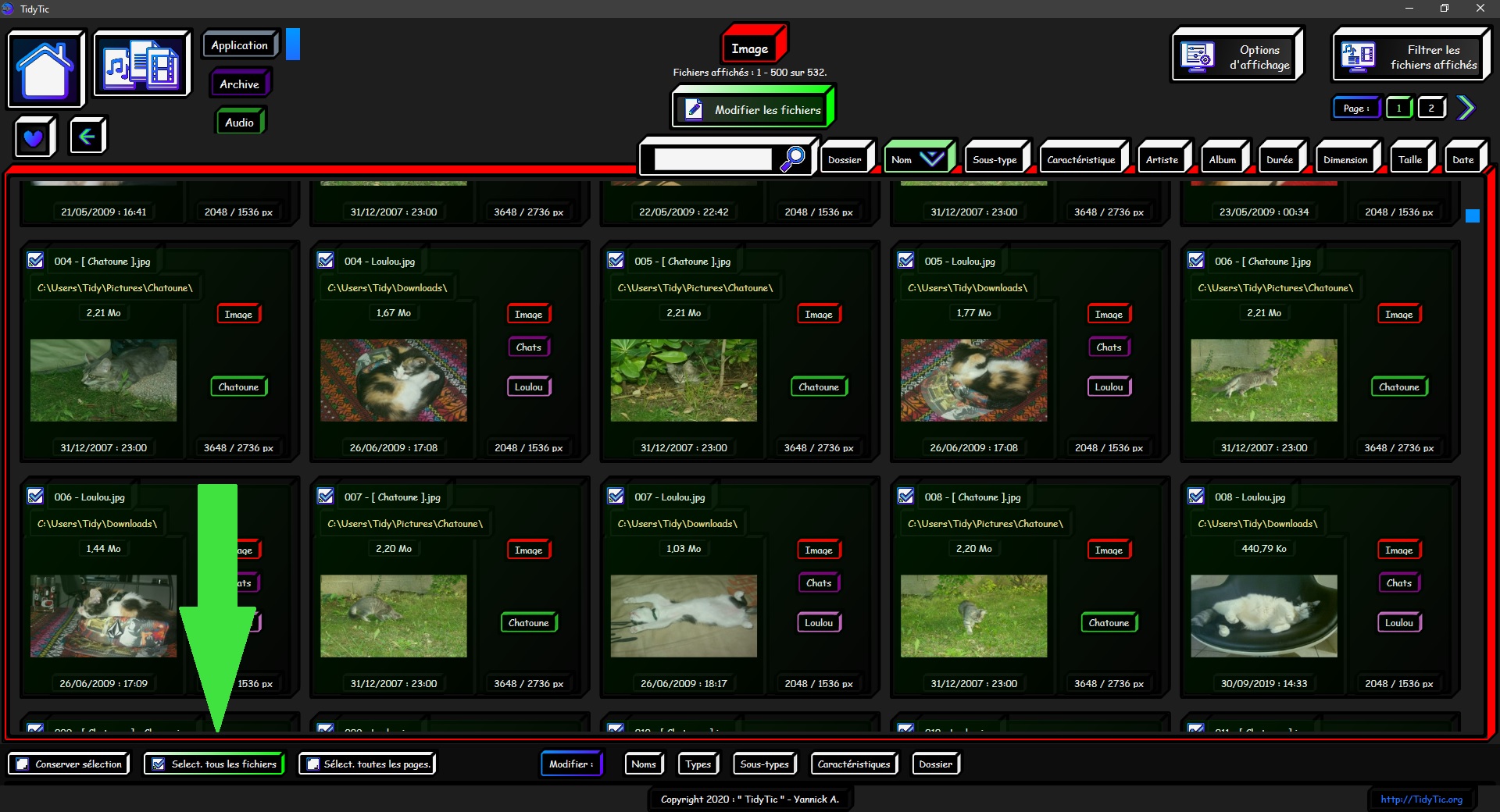
Task: Toggle Sélect. toutes les pages option
Action: (367, 764)
